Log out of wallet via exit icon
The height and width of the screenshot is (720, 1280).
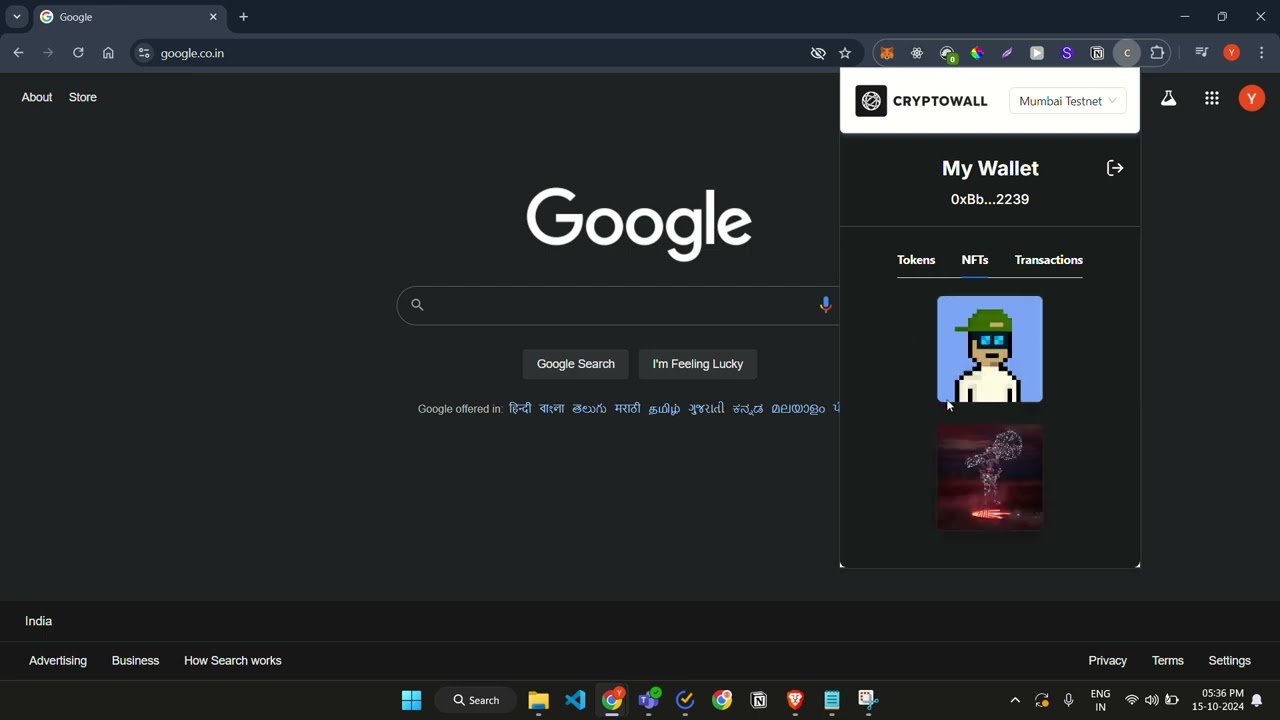tap(1115, 168)
